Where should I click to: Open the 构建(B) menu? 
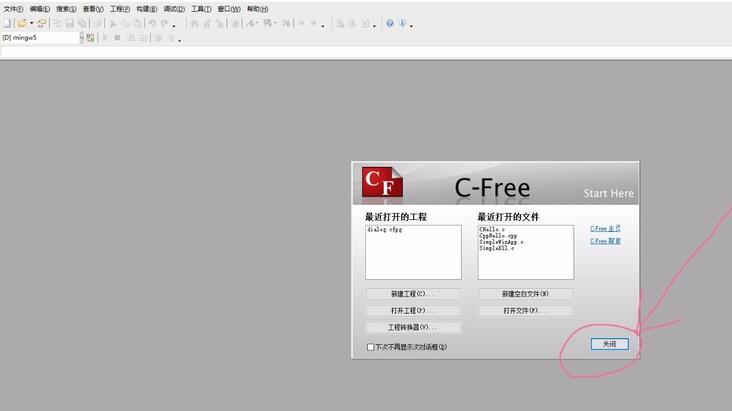(x=147, y=9)
